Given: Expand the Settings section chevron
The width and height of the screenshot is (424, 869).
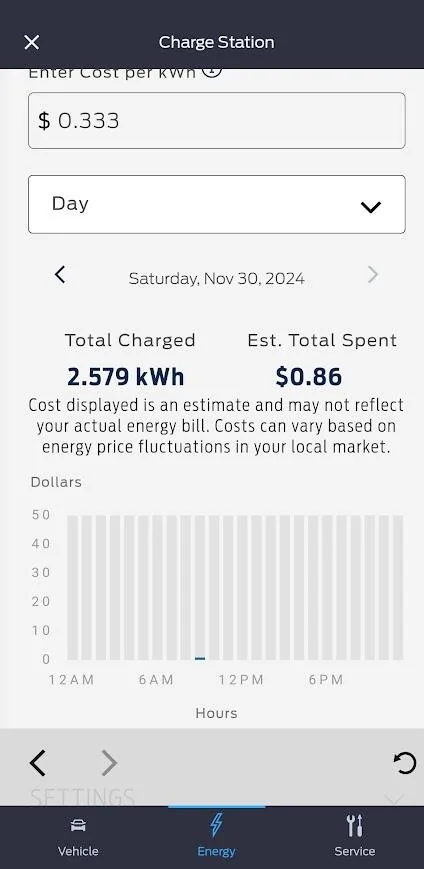Looking at the screenshot, I should [x=394, y=799].
